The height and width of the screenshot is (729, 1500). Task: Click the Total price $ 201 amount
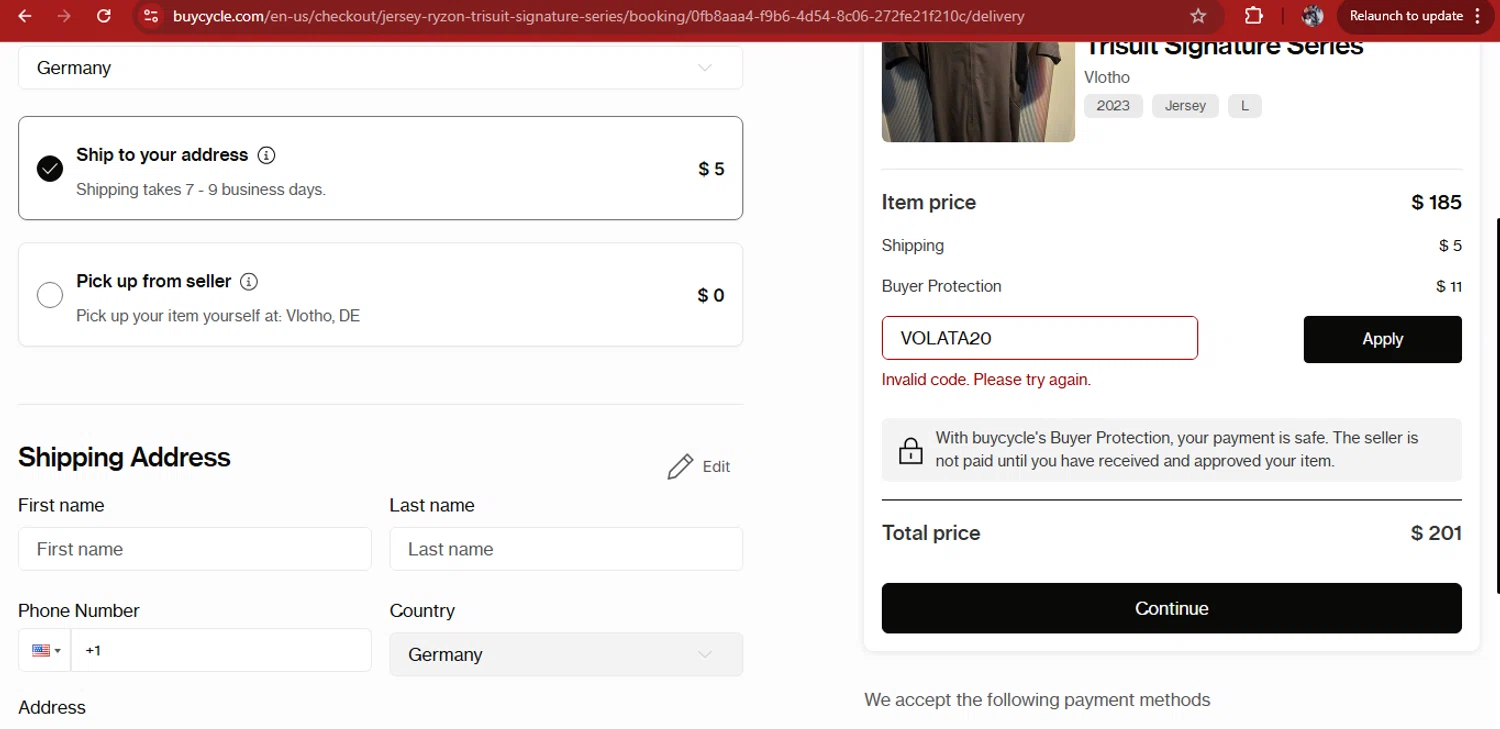[1436, 533]
